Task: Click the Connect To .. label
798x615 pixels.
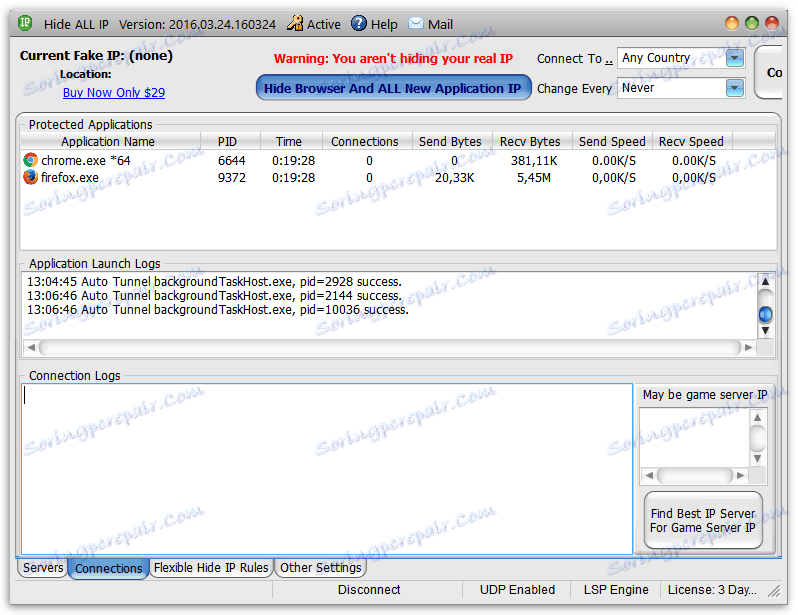Action: pos(575,59)
